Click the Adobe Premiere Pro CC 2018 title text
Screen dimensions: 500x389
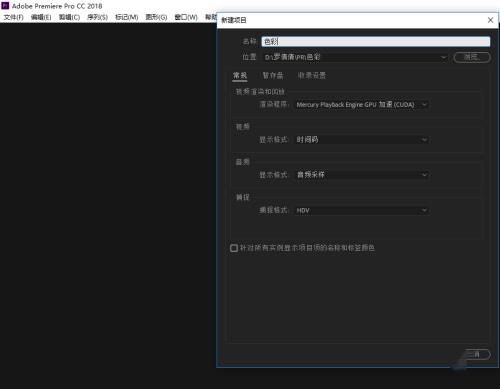[x=57, y=6]
